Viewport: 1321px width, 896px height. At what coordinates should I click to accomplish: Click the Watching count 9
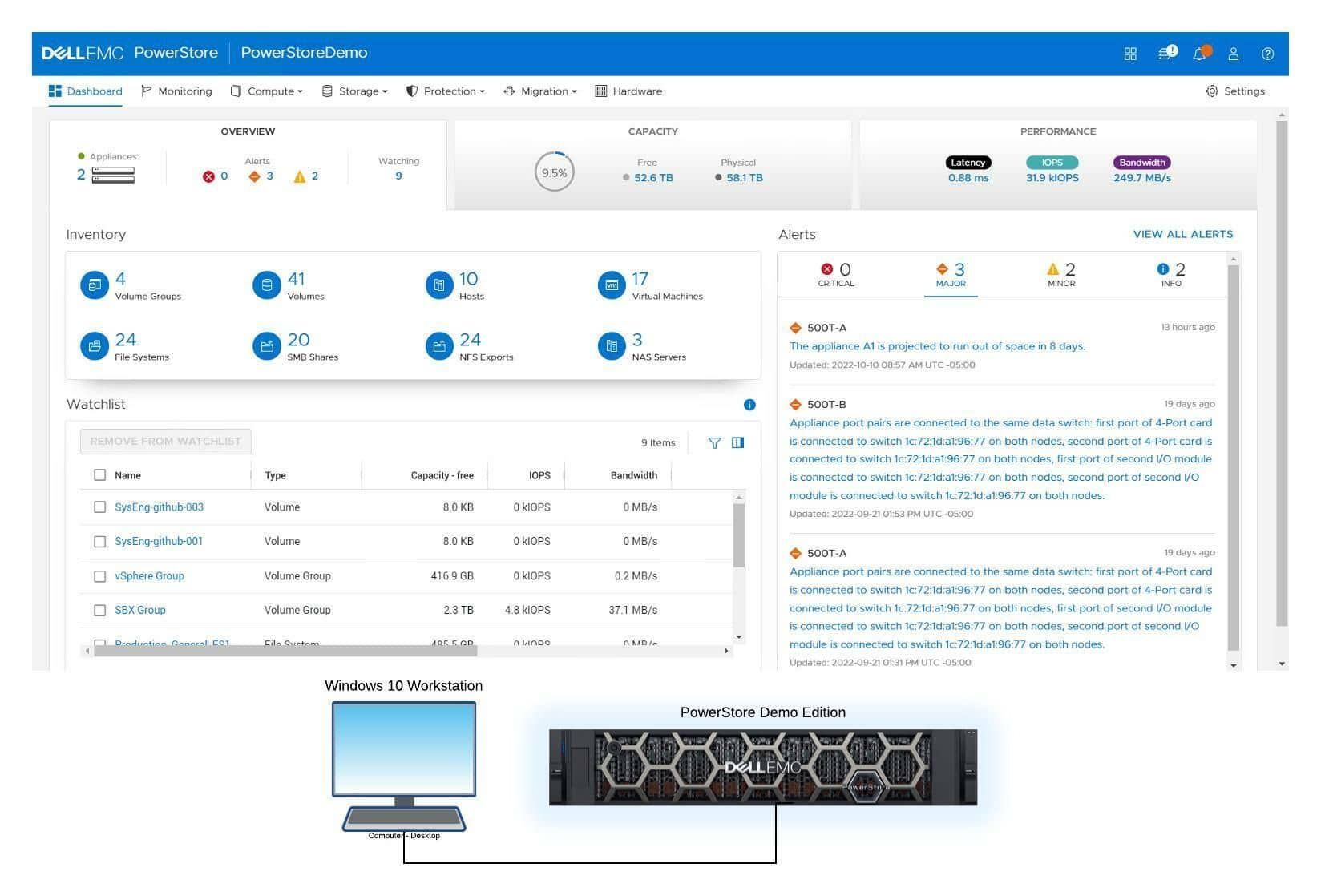click(x=398, y=176)
